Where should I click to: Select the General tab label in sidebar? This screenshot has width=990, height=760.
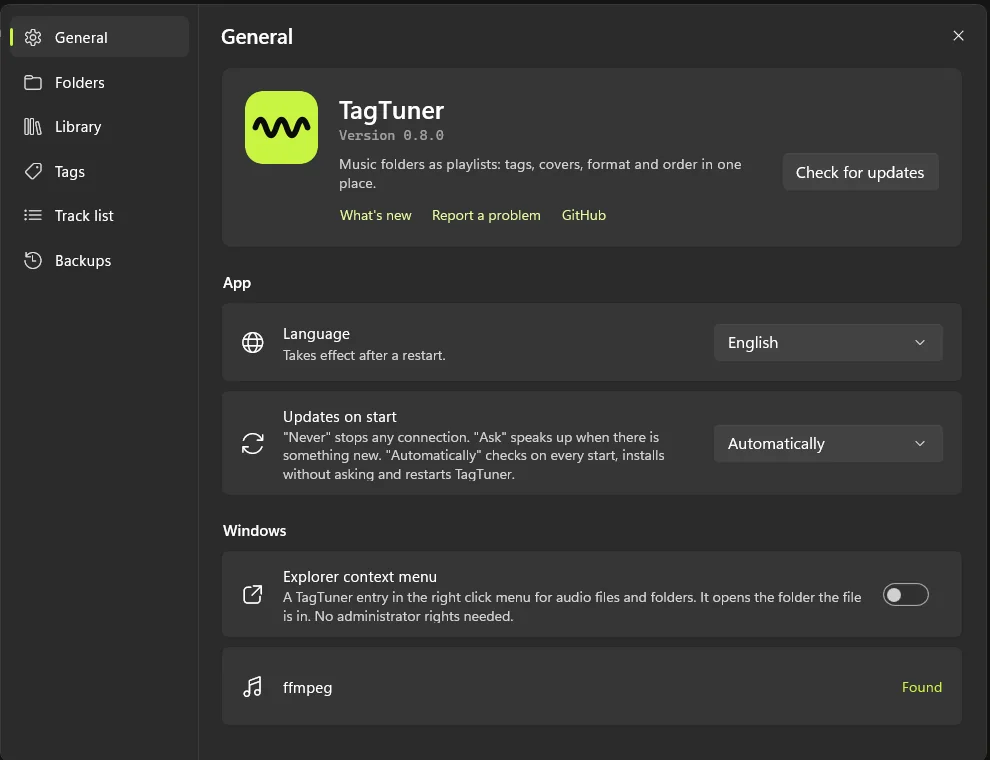tap(81, 38)
